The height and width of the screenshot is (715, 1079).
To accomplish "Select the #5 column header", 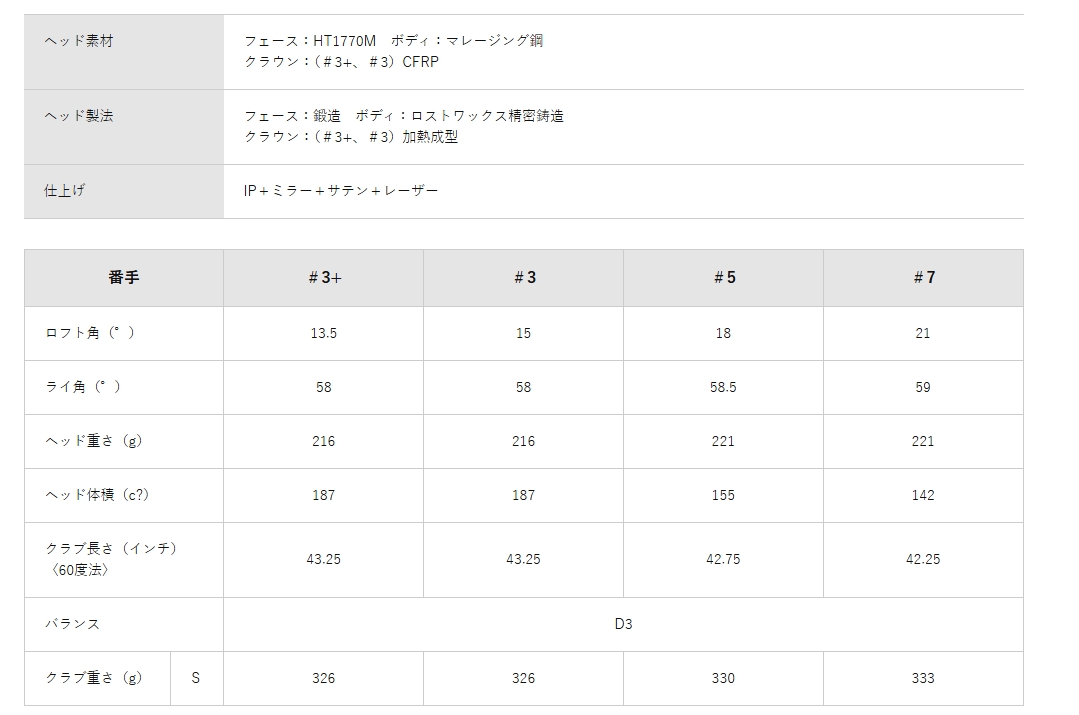I will pos(724,278).
